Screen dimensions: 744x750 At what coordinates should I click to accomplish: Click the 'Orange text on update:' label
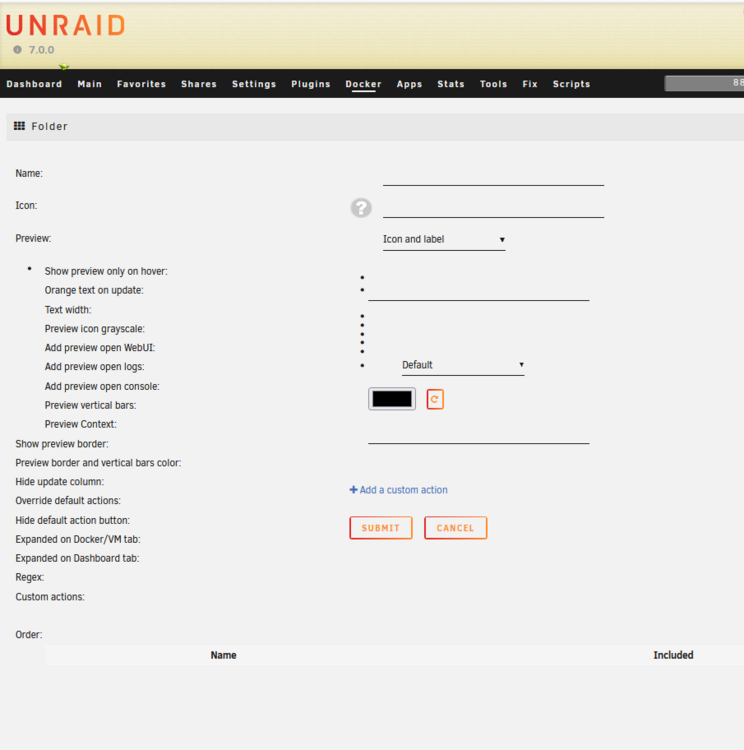94,290
